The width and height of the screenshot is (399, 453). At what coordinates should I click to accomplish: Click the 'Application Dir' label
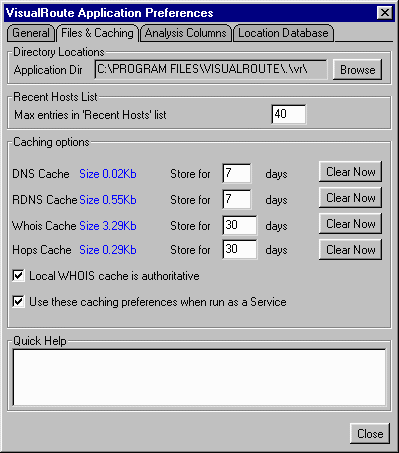click(48, 70)
